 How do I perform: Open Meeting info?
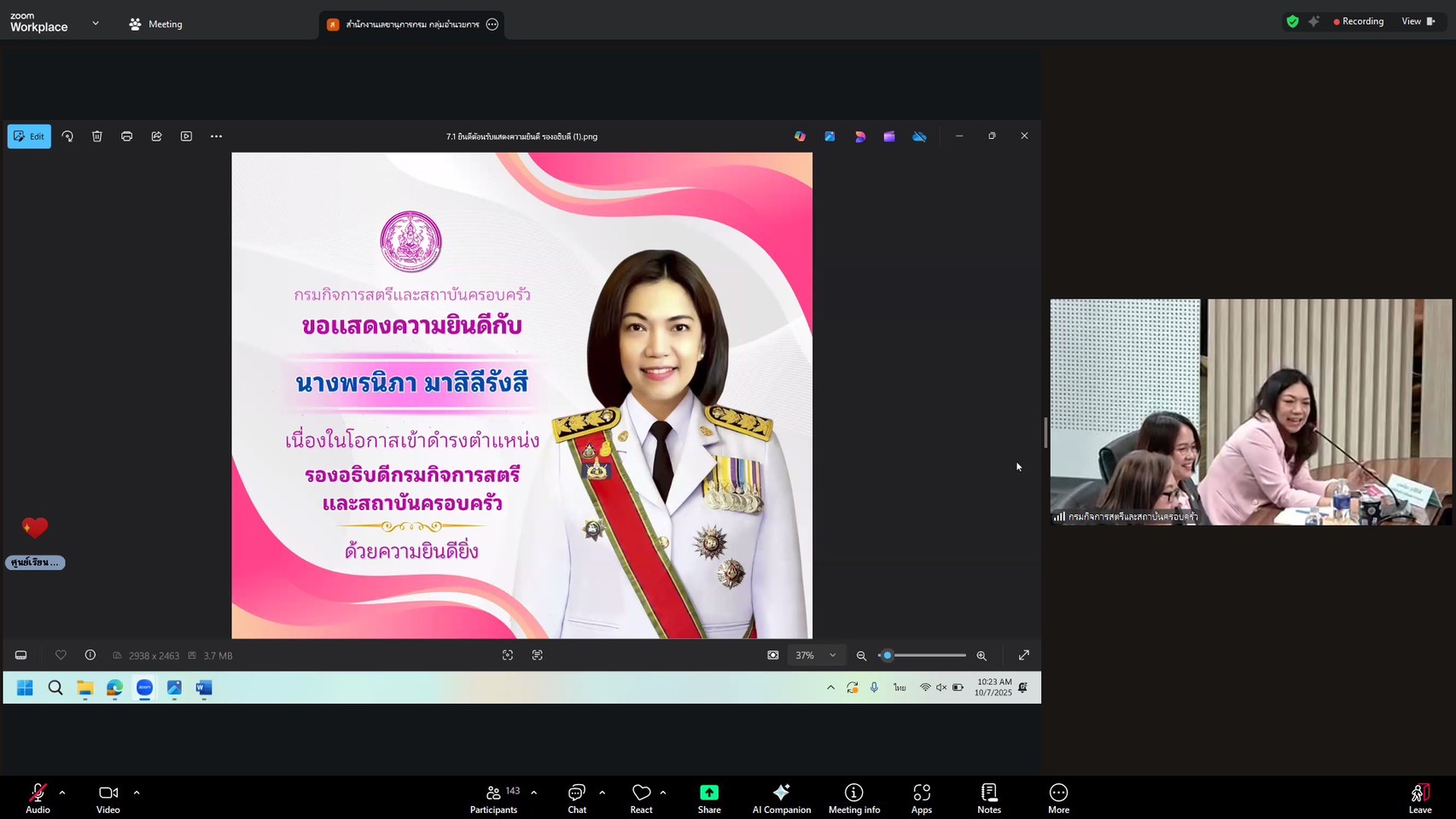point(853,799)
